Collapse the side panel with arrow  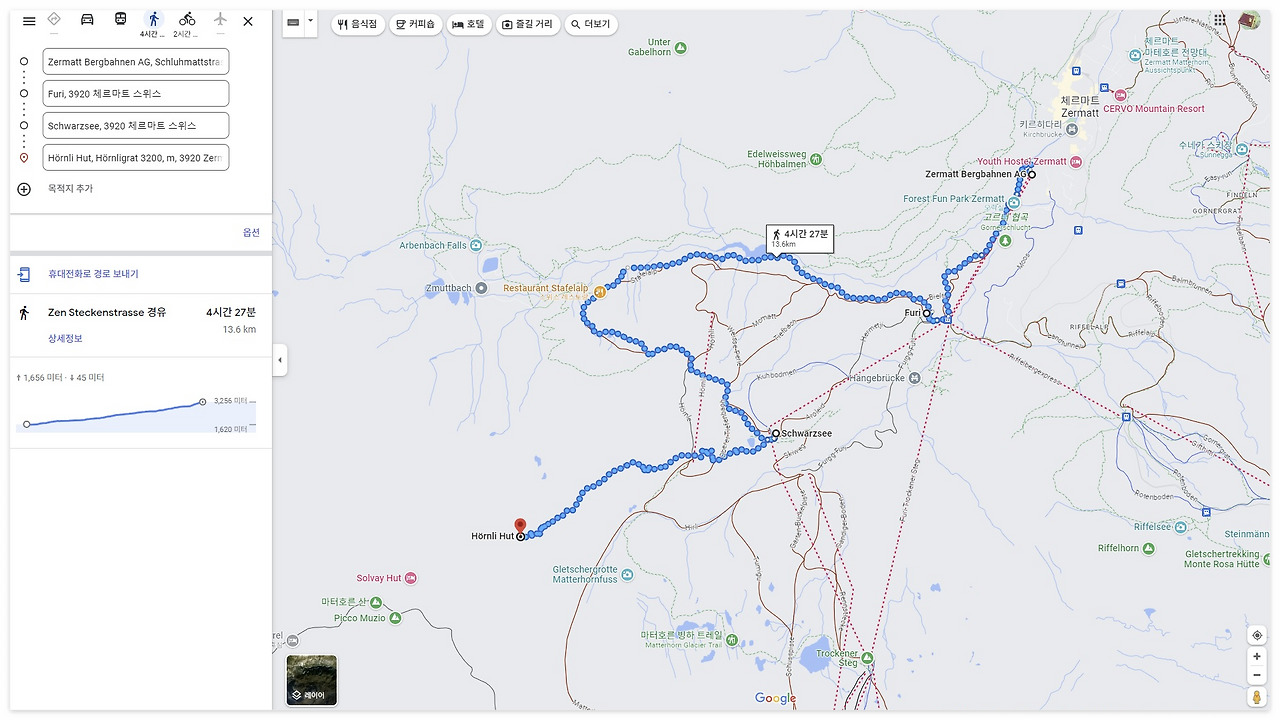pyautogui.click(x=280, y=360)
